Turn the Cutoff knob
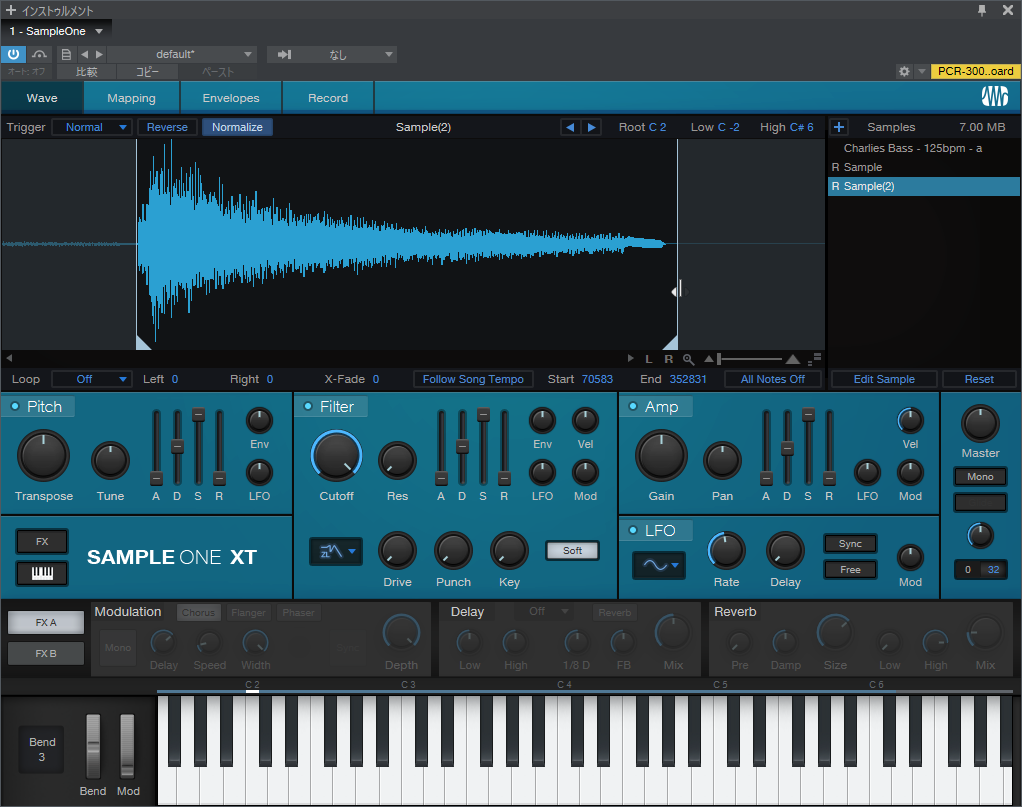 pyautogui.click(x=336, y=456)
